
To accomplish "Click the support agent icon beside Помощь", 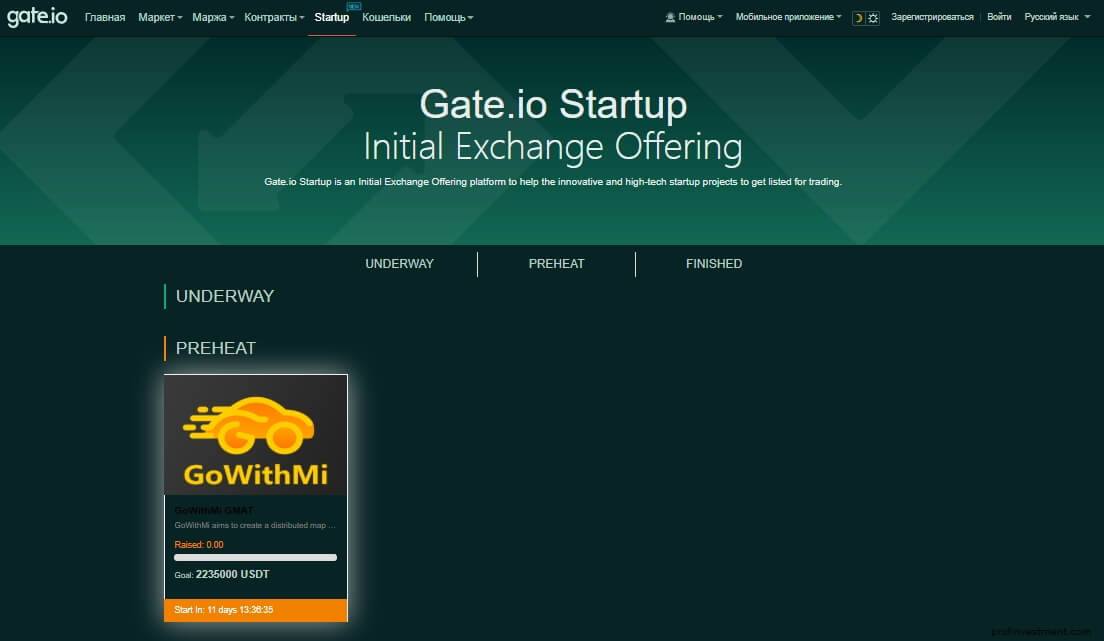I will (670, 17).
